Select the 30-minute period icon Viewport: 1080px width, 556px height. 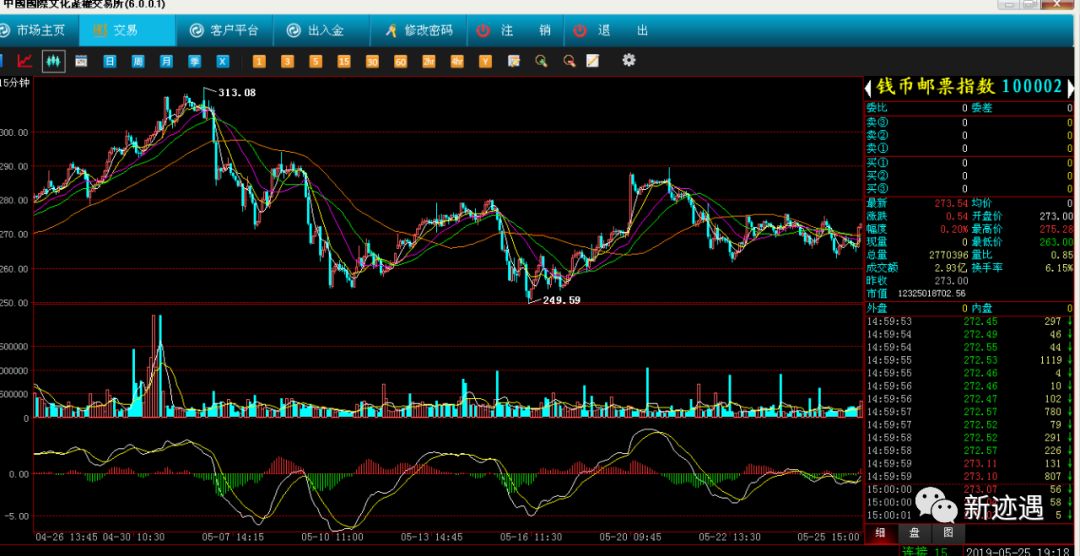click(x=372, y=61)
